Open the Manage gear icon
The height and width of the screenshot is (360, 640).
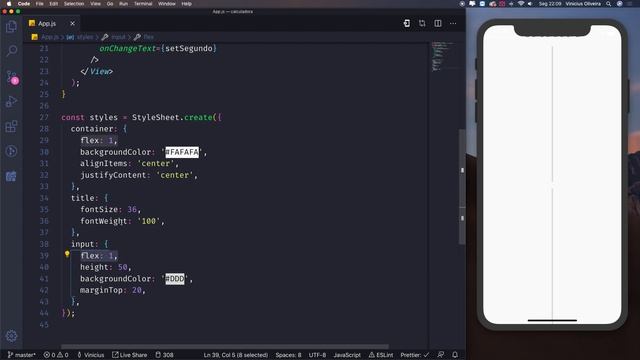(x=11, y=336)
